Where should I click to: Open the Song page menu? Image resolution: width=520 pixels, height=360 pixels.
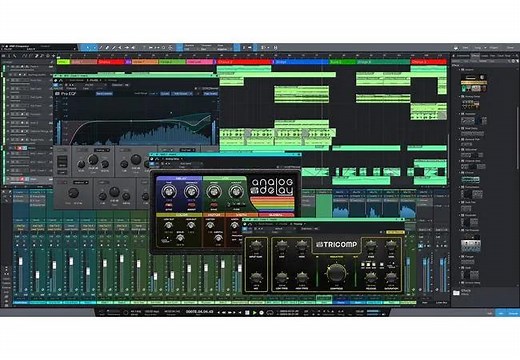(479, 48)
